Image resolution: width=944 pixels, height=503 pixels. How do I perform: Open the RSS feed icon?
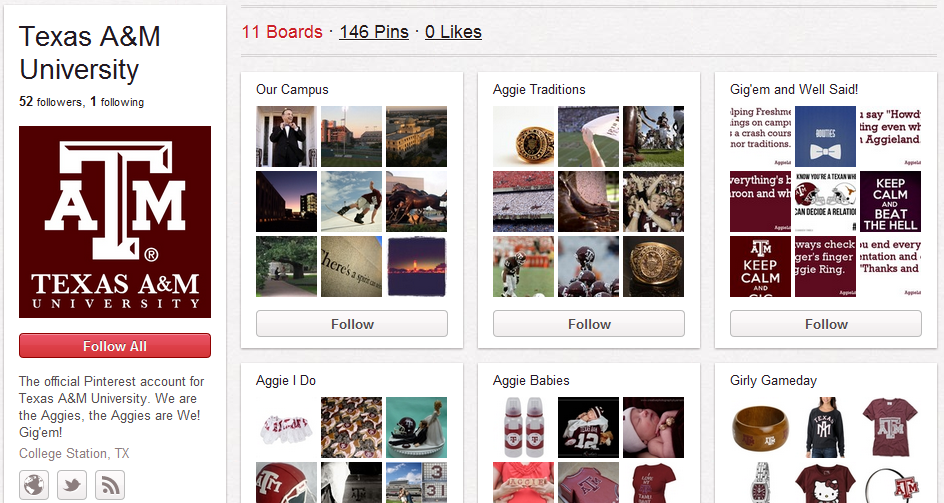[x=109, y=485]
